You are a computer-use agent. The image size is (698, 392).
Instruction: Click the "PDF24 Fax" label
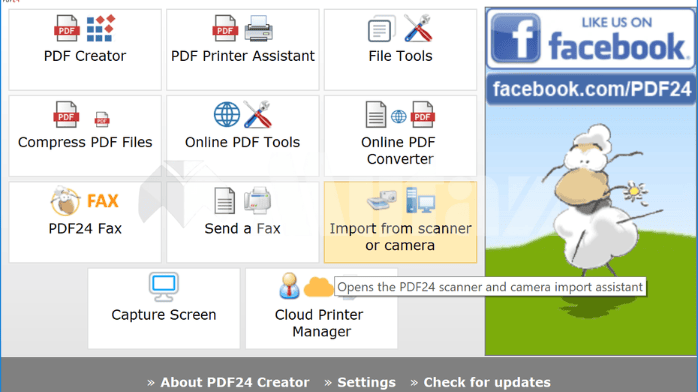click(85, 229)
